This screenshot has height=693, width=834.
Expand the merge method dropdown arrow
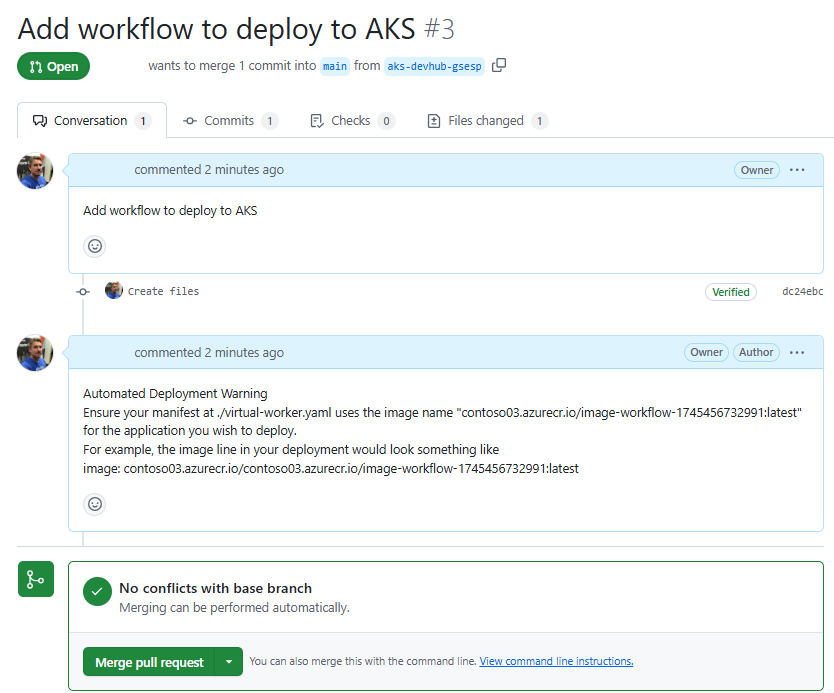point(230,662)
